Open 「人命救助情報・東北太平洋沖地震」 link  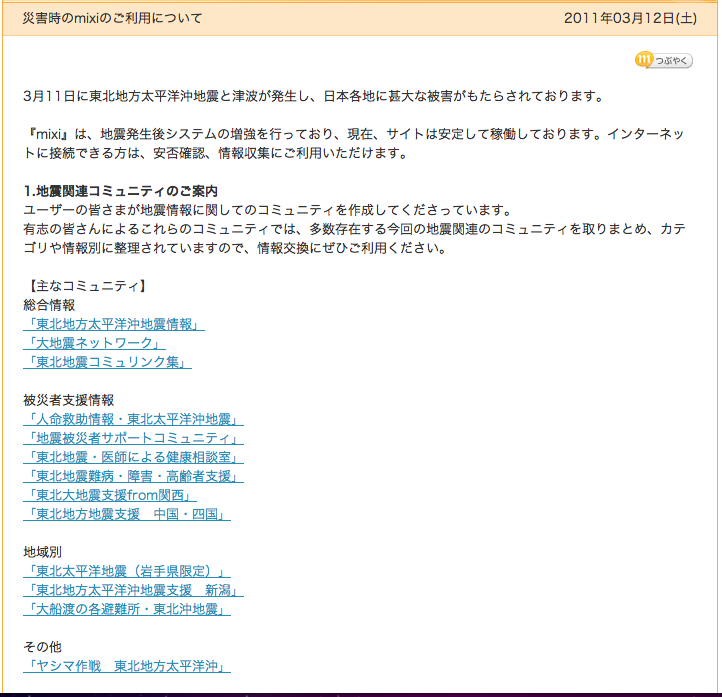pyautogui.click(x=133, y=420)
